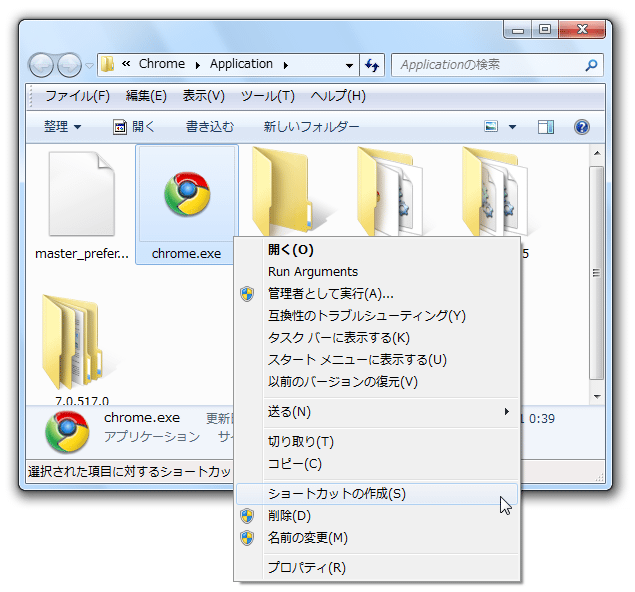Screen dimensions: 635x592
Task: Select the Chrome breadcrumb in the address bar
Action: [162, 64]
